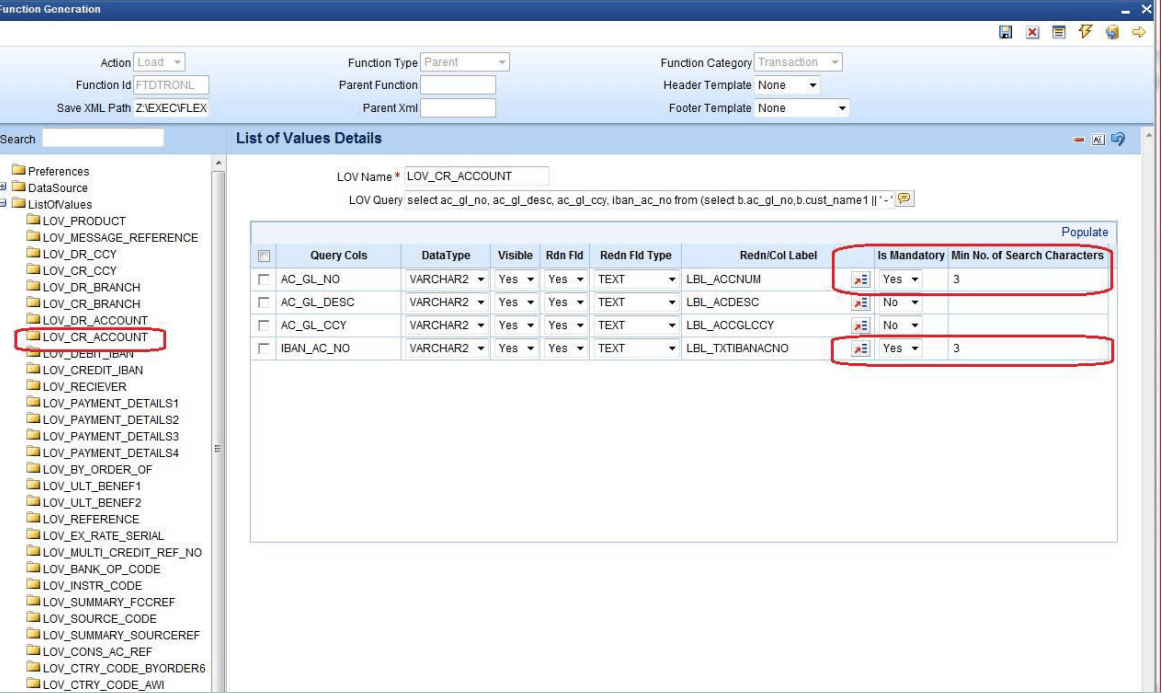1162x693 pixels.
Task: Click the LOV Query text field
Action: (x=649, y=199)
